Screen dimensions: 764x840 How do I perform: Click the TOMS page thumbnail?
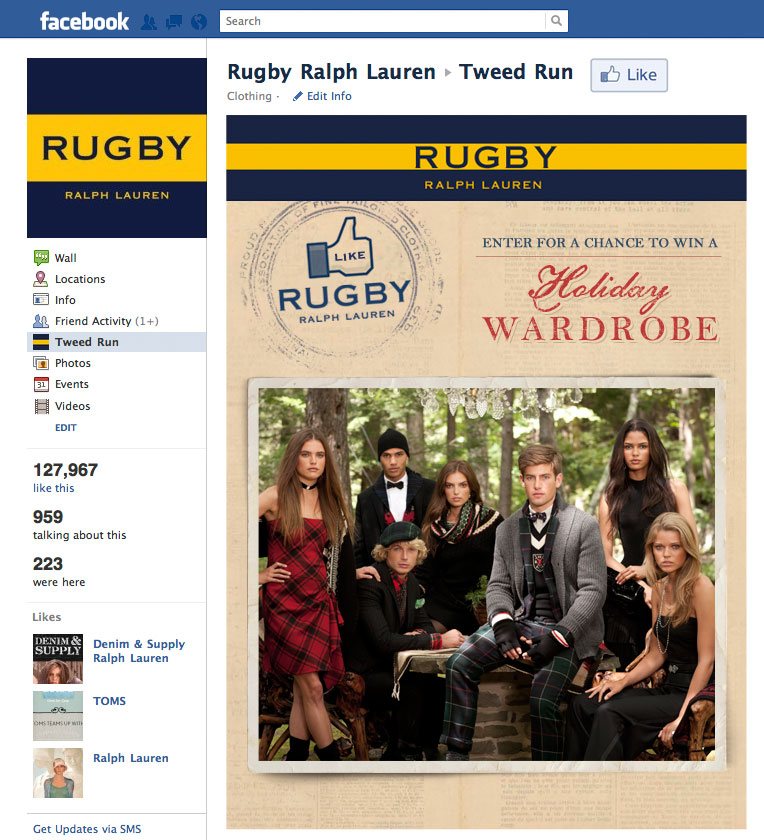point(58,716)
